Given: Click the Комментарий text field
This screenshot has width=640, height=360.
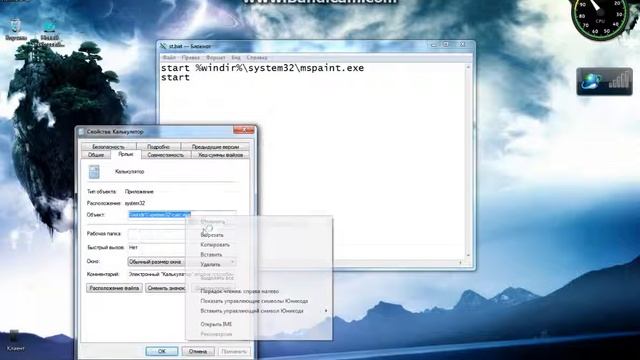Looking at the screenshot, I should pos(182,275).
